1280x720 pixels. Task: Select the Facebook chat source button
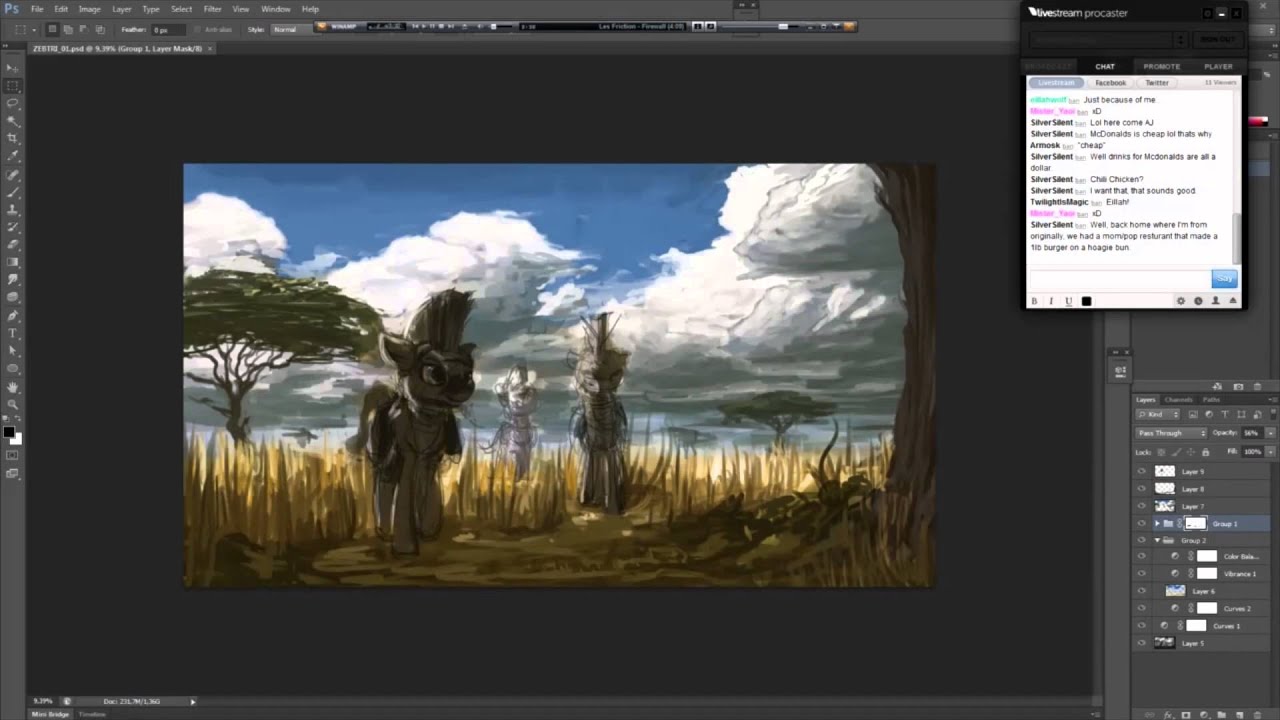tap(1110, 83)
